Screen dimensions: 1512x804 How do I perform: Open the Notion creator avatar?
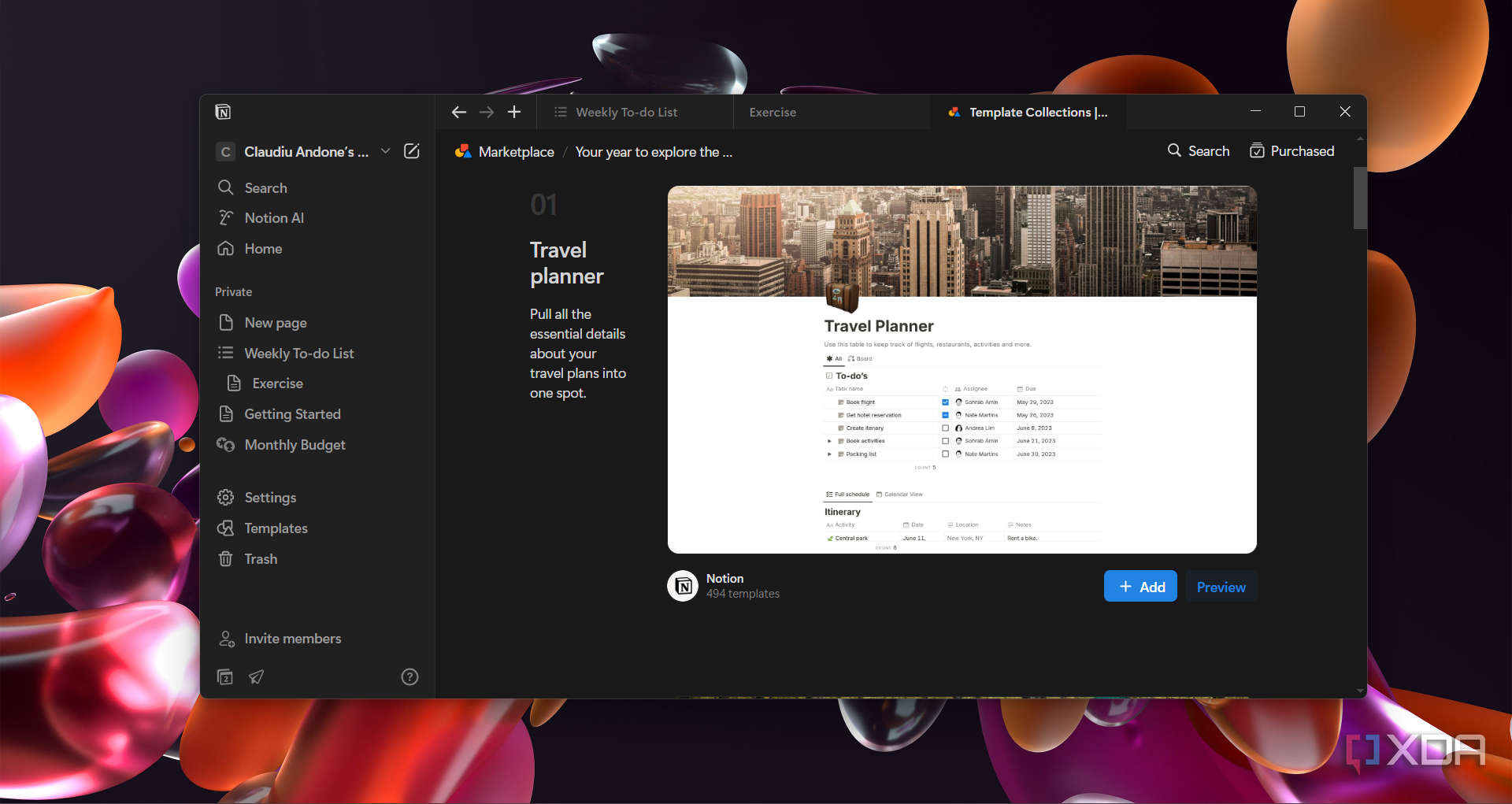point(683,586)
